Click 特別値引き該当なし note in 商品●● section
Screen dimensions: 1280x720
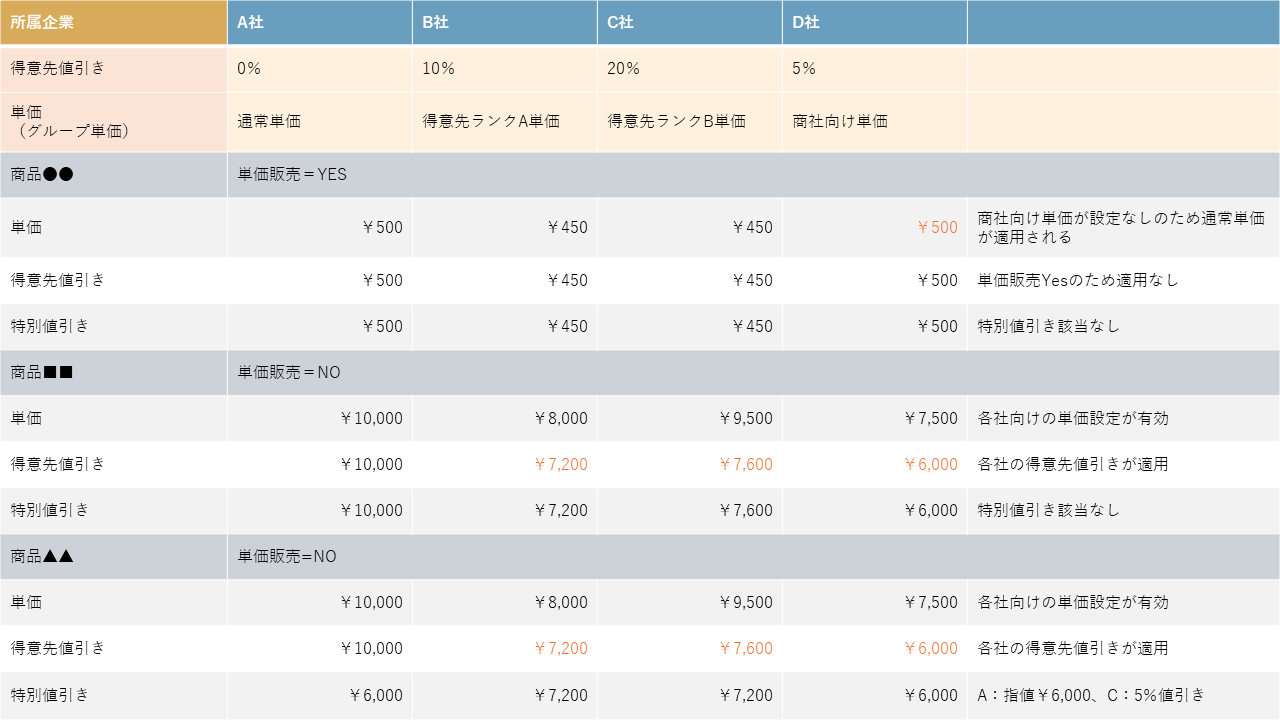point(1049,326)
